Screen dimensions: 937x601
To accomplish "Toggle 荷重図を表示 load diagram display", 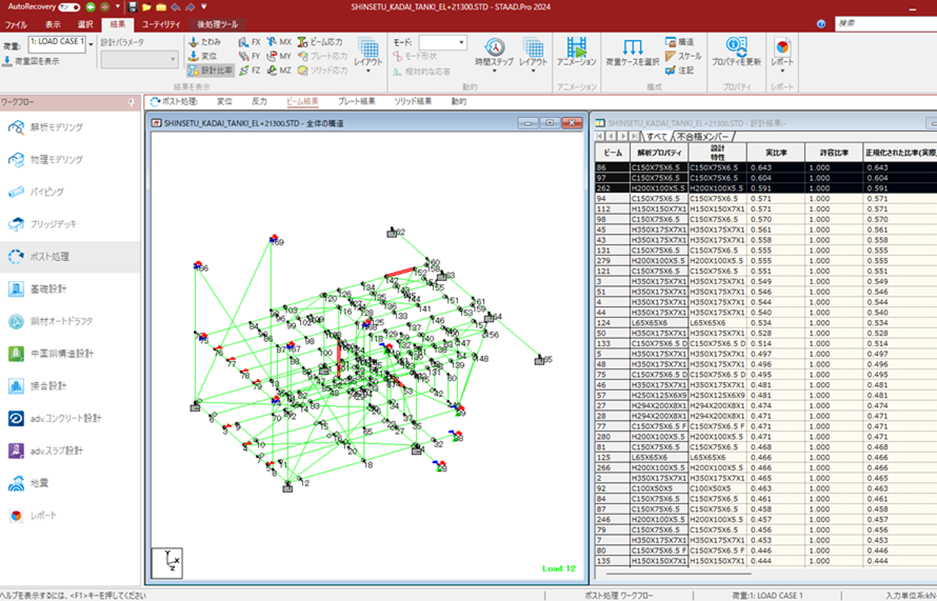I will (x=31, y=61).
